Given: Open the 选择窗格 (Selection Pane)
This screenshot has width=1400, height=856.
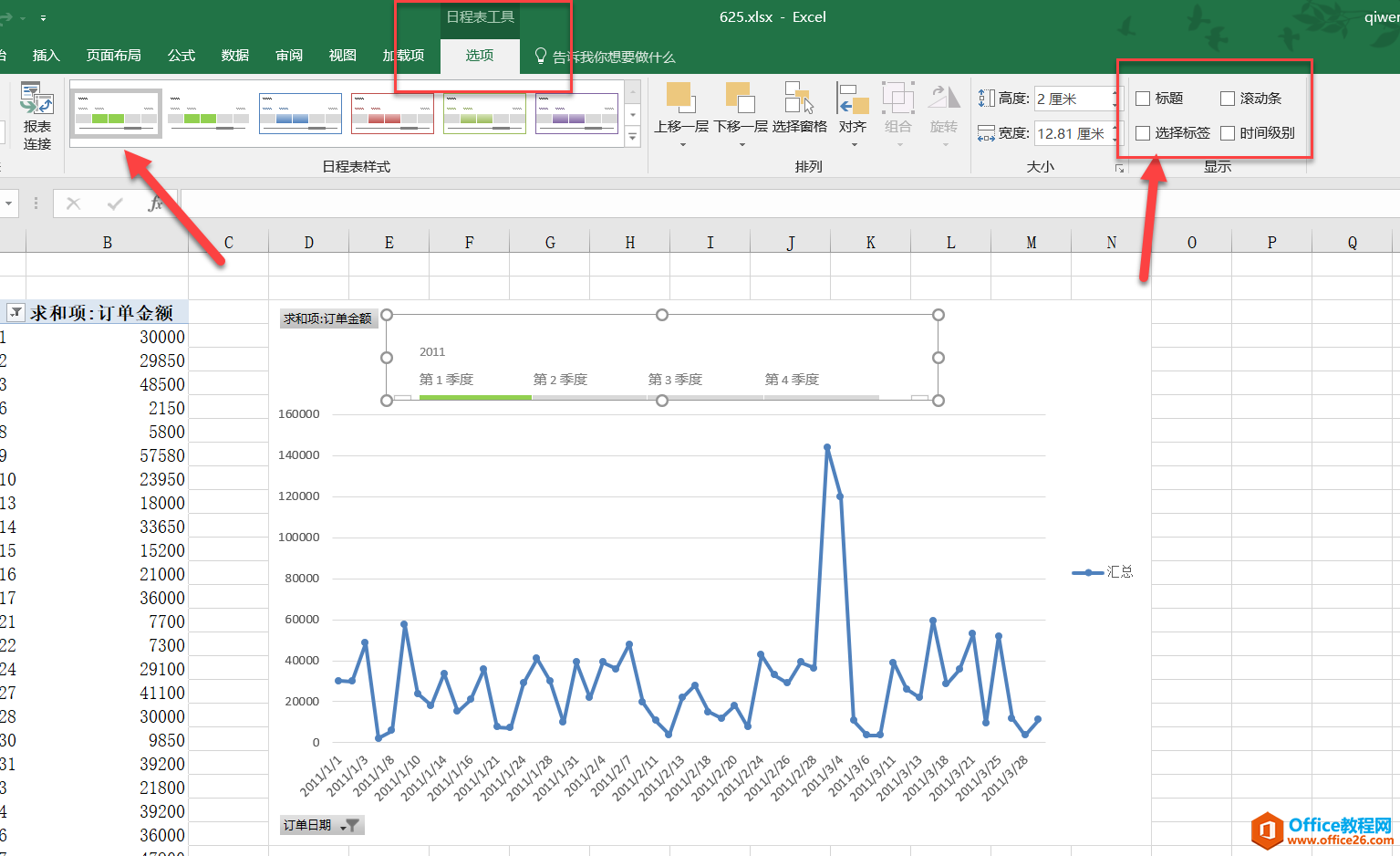Looking at the screenshot, I should [799, 99].
